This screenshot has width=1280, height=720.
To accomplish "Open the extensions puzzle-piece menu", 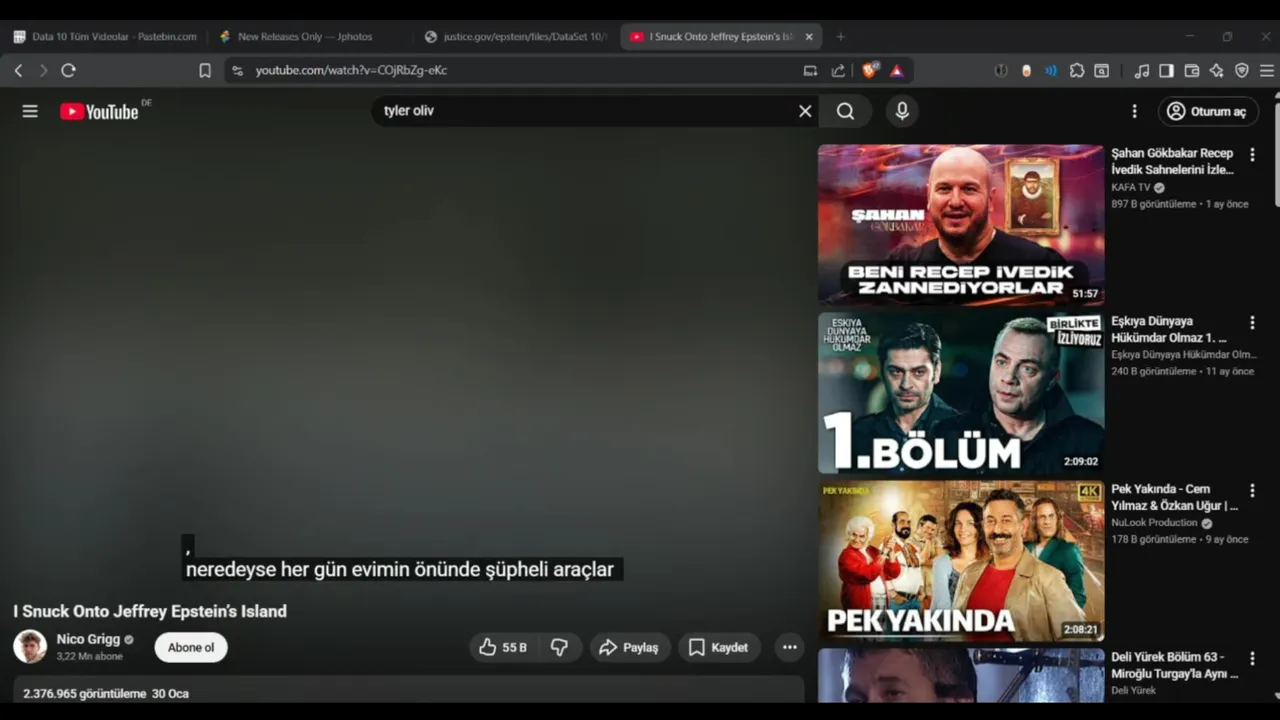I will click(x=1077, y=70).
